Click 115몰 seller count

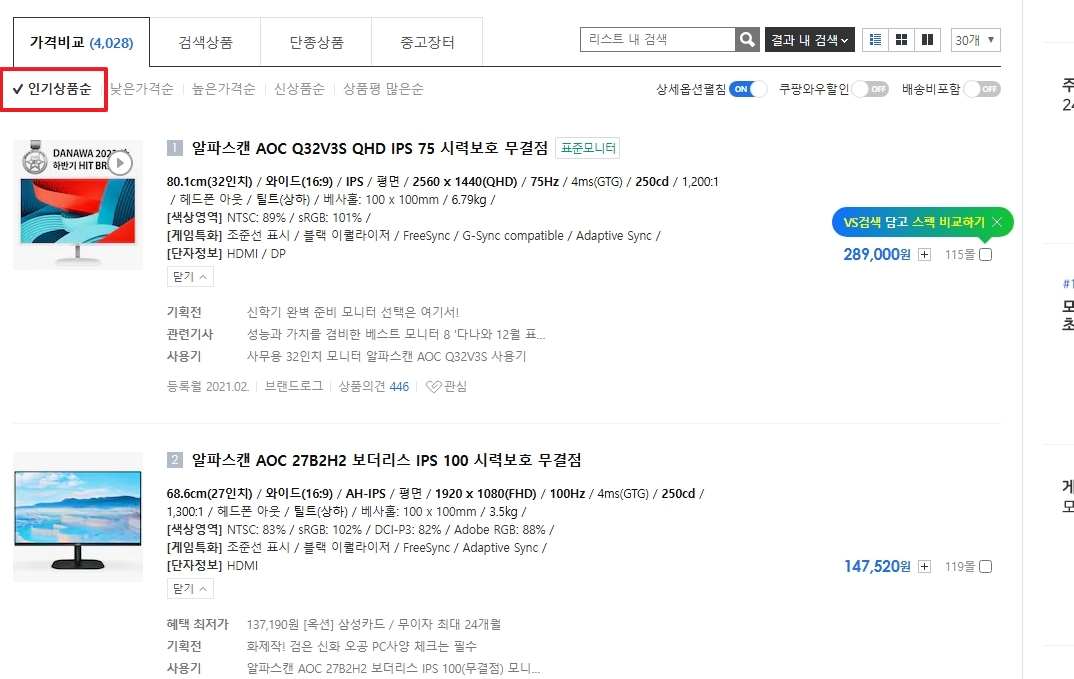tap(960, 255)
